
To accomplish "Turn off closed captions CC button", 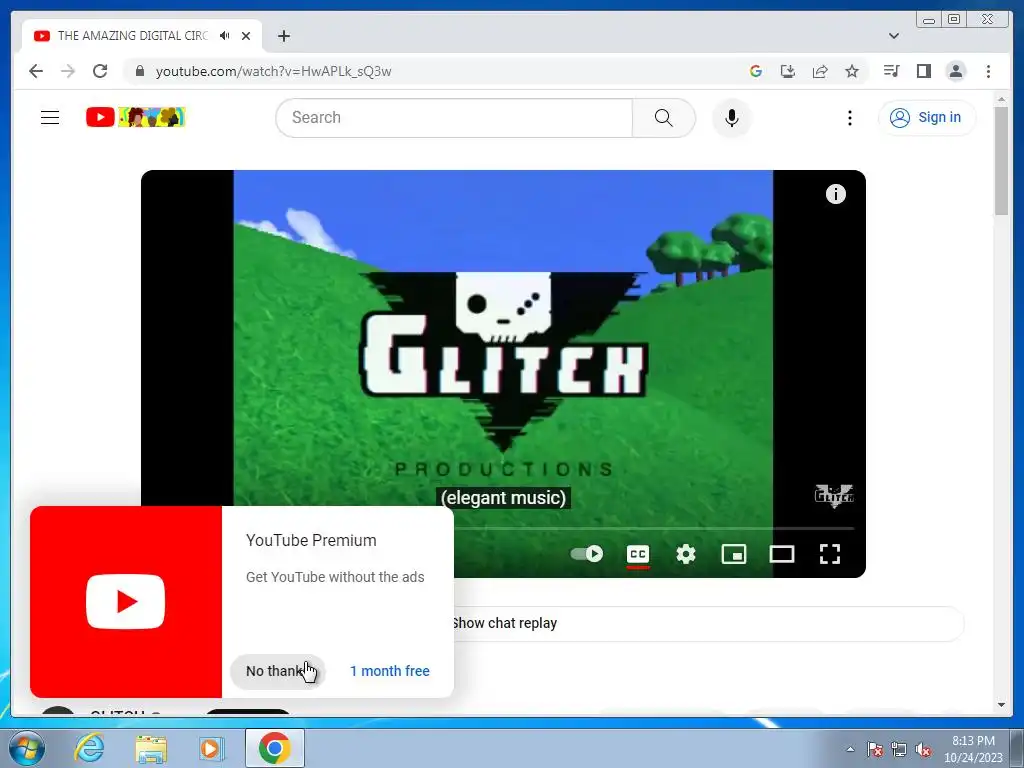I will pos(638,554).
